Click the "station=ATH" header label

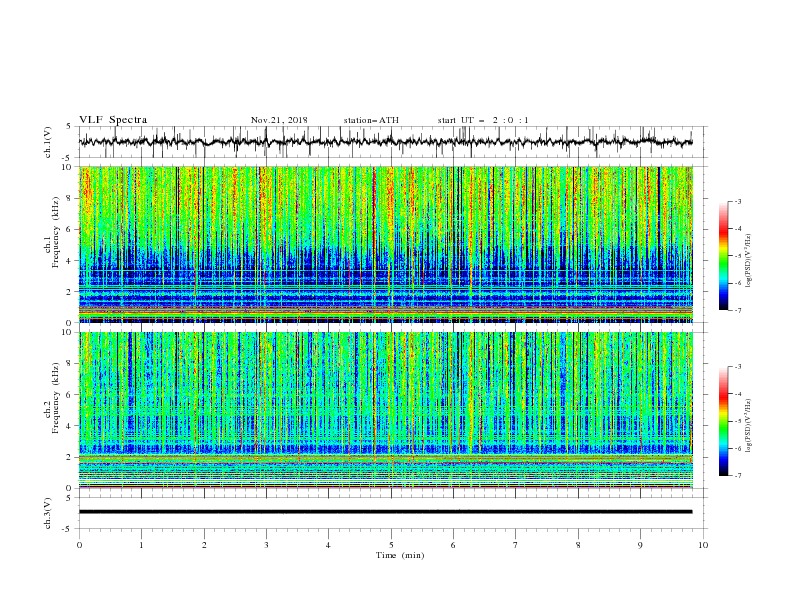371,120
